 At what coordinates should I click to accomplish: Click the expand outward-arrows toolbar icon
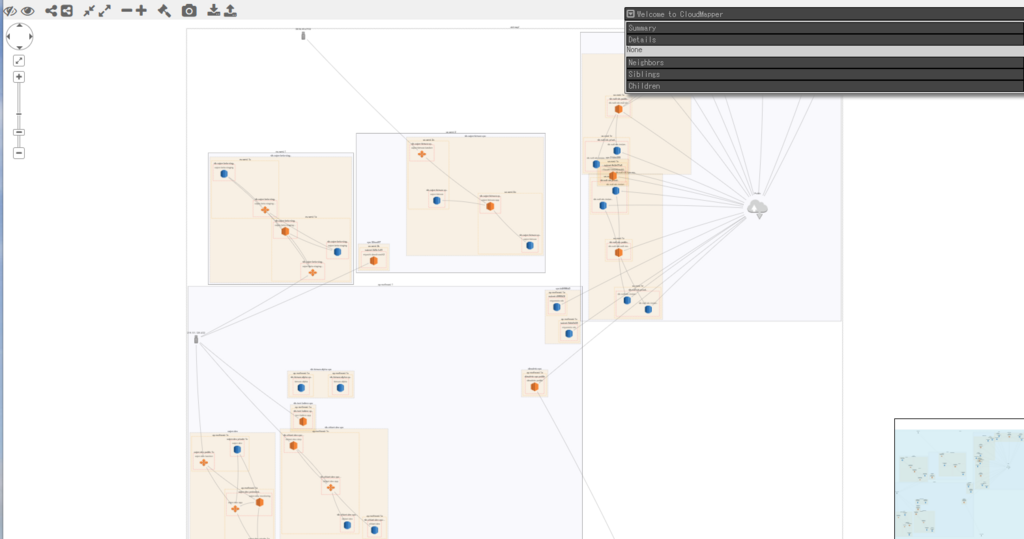coord(104,10)
